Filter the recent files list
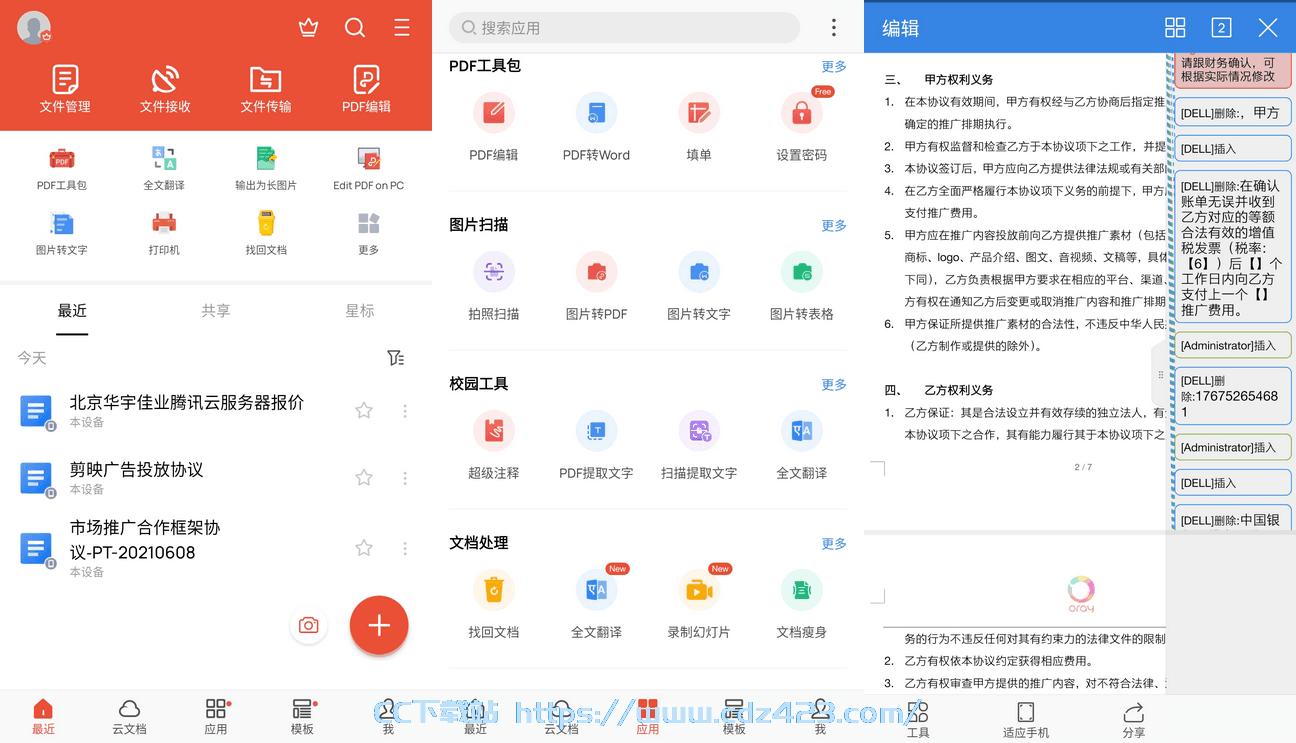1296x743 pixels. pyautogui.click(x=396, y=358)
